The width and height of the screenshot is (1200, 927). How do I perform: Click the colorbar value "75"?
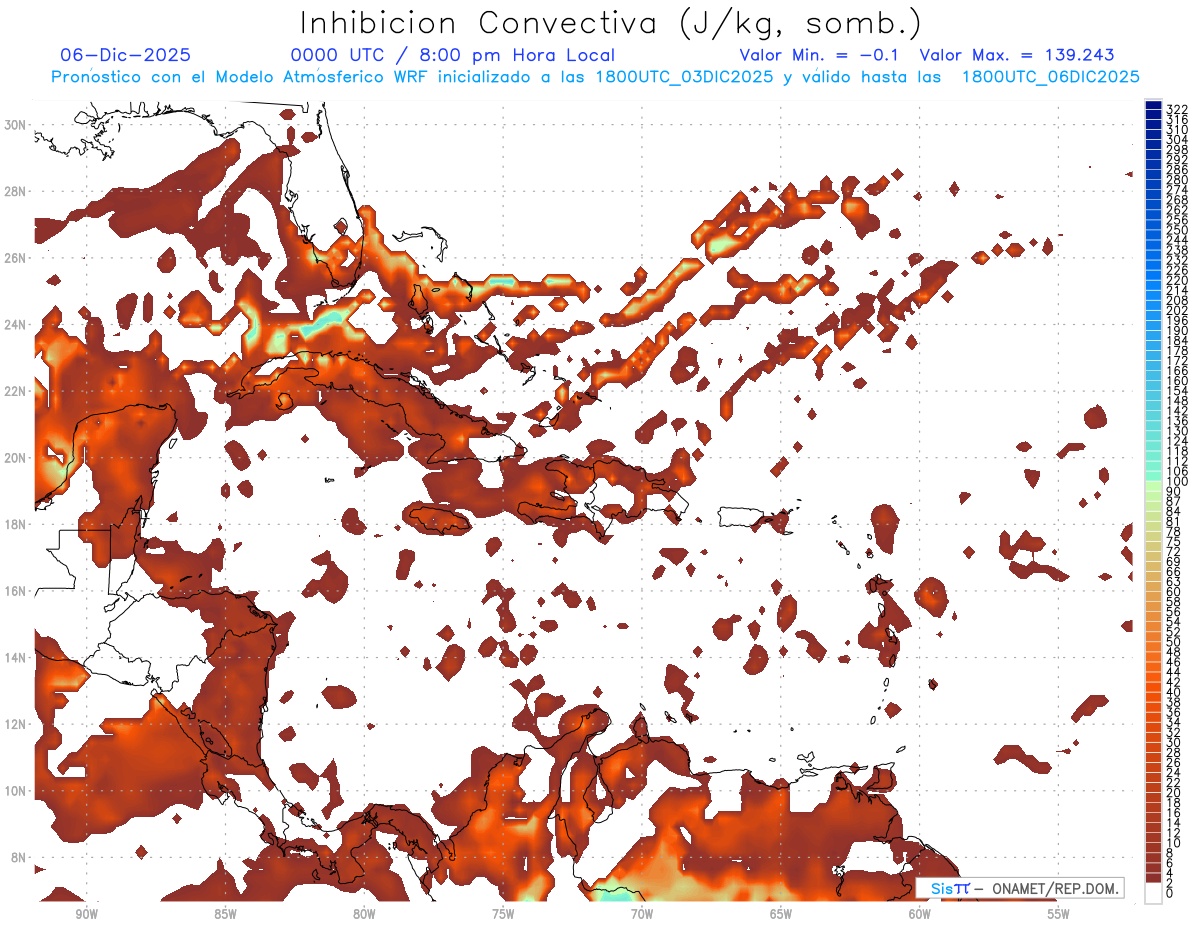coord(1173,542)
